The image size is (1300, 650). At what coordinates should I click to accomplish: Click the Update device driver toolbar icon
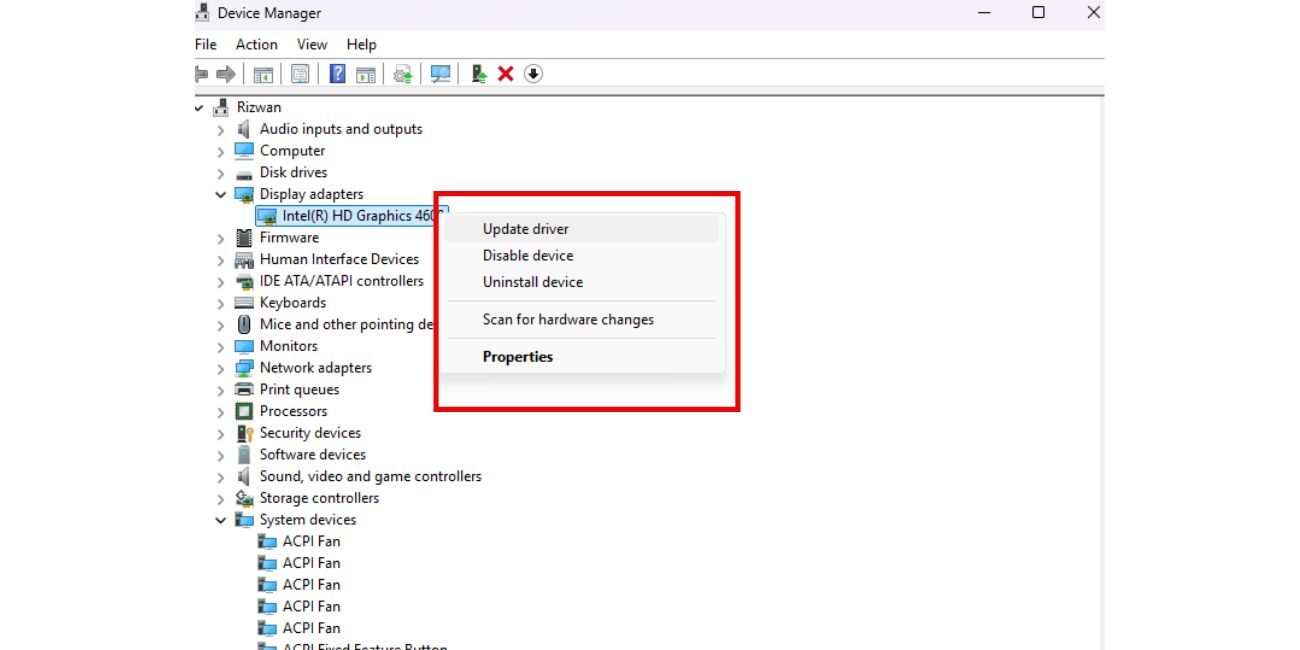(x=403, y=74)
